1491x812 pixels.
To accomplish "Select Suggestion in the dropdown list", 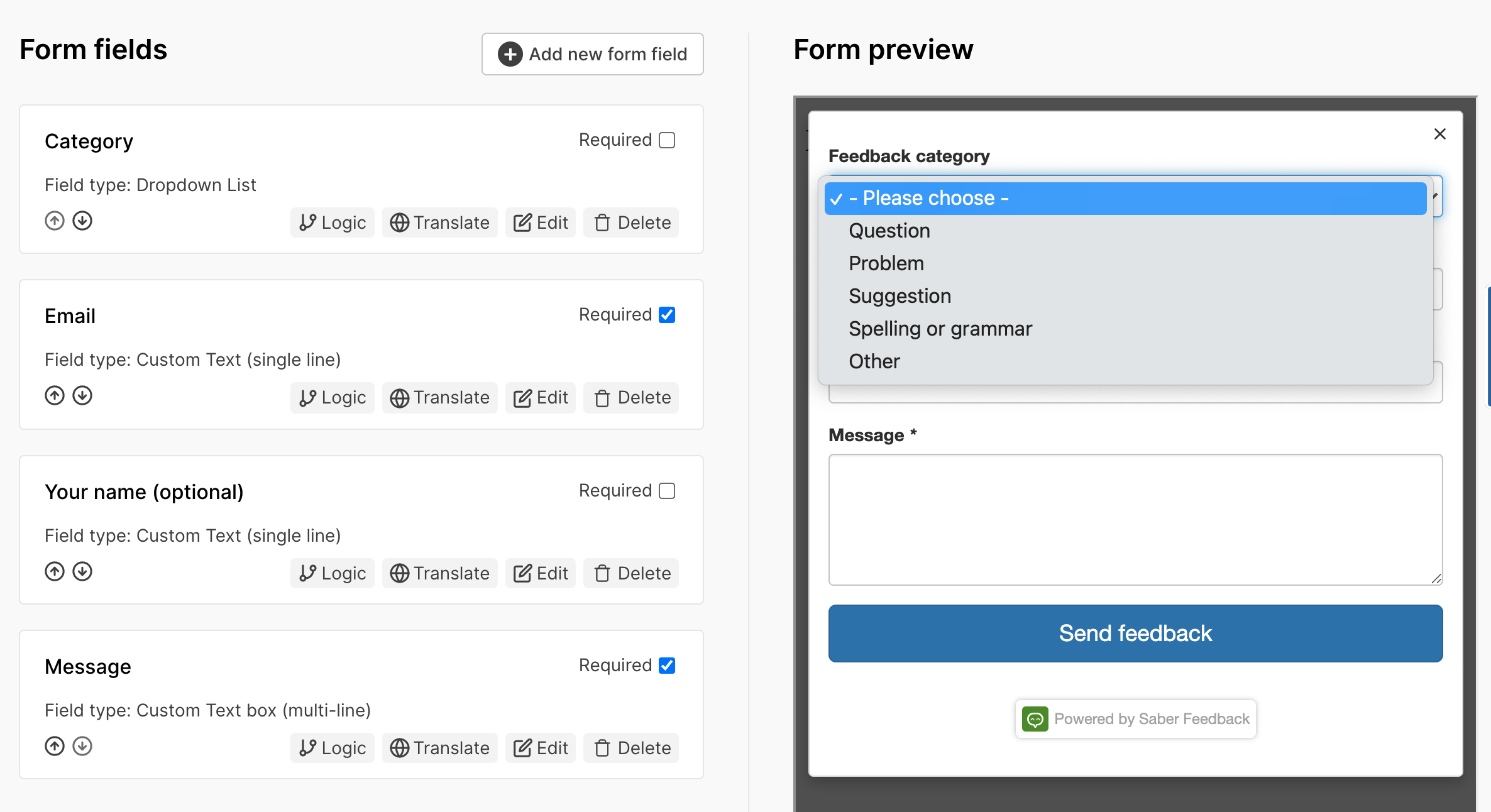I will pos(900,296).
